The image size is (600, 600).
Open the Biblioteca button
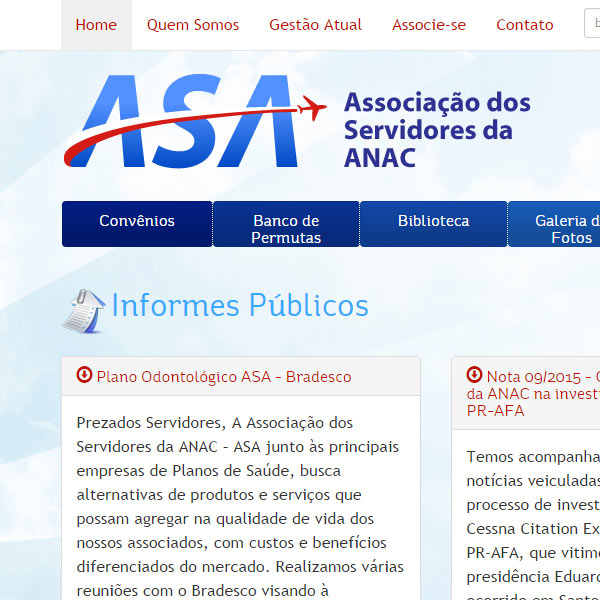click(x=434, y=224)
